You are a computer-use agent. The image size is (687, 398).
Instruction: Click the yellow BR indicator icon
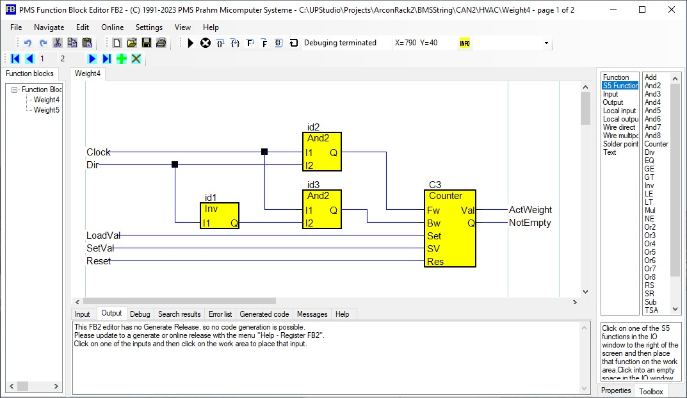[464, 43]
